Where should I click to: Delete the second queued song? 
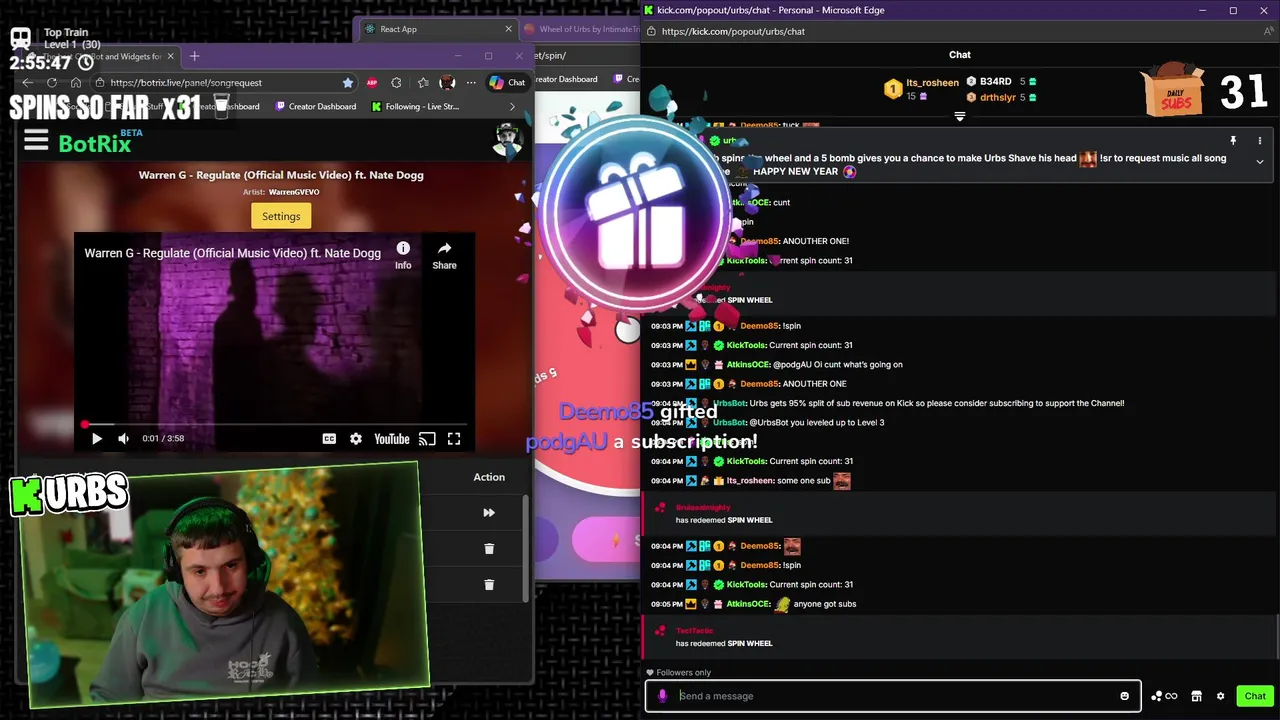point(489,585)
